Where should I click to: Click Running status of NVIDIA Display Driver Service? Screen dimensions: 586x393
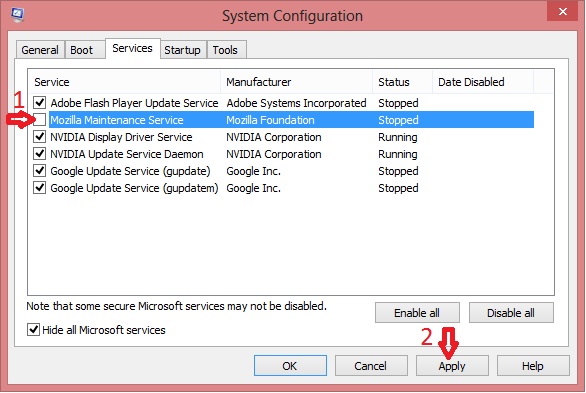point(398,137)
